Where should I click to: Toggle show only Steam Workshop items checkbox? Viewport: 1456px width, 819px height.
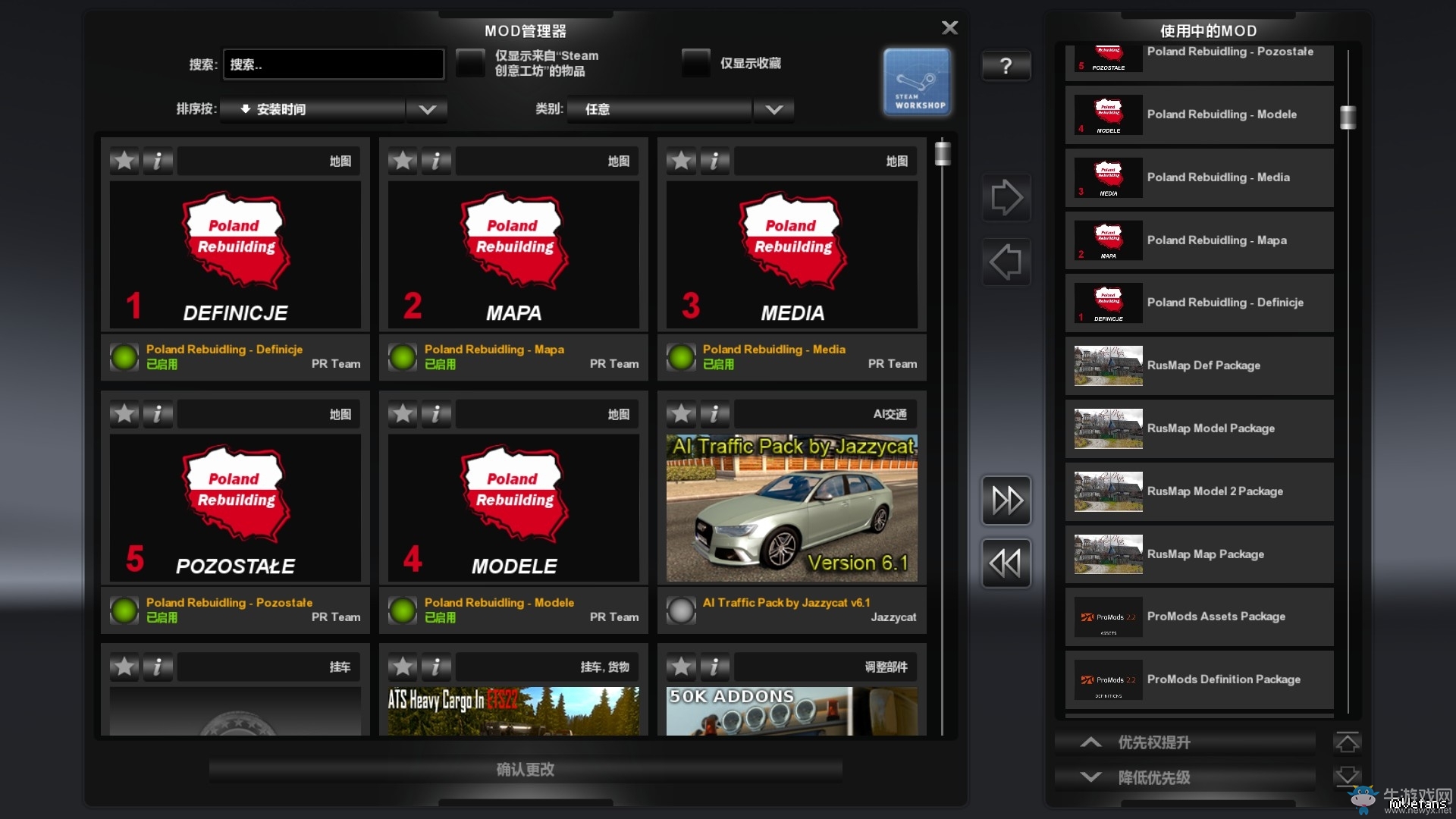470,63
